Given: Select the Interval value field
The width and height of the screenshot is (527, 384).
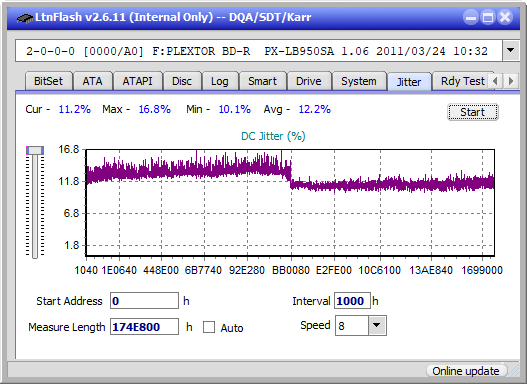Looking at the screenshot, I should [x=352, y=301].
